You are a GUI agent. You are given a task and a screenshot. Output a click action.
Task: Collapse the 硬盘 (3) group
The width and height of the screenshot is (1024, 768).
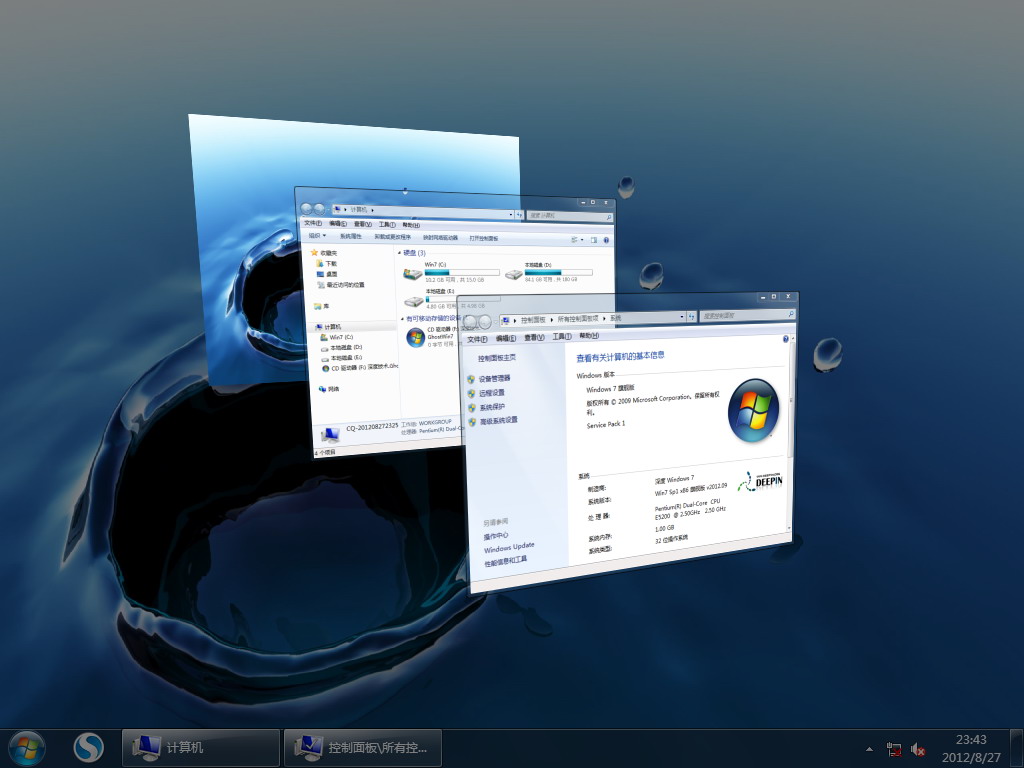(x=400, y=253)
